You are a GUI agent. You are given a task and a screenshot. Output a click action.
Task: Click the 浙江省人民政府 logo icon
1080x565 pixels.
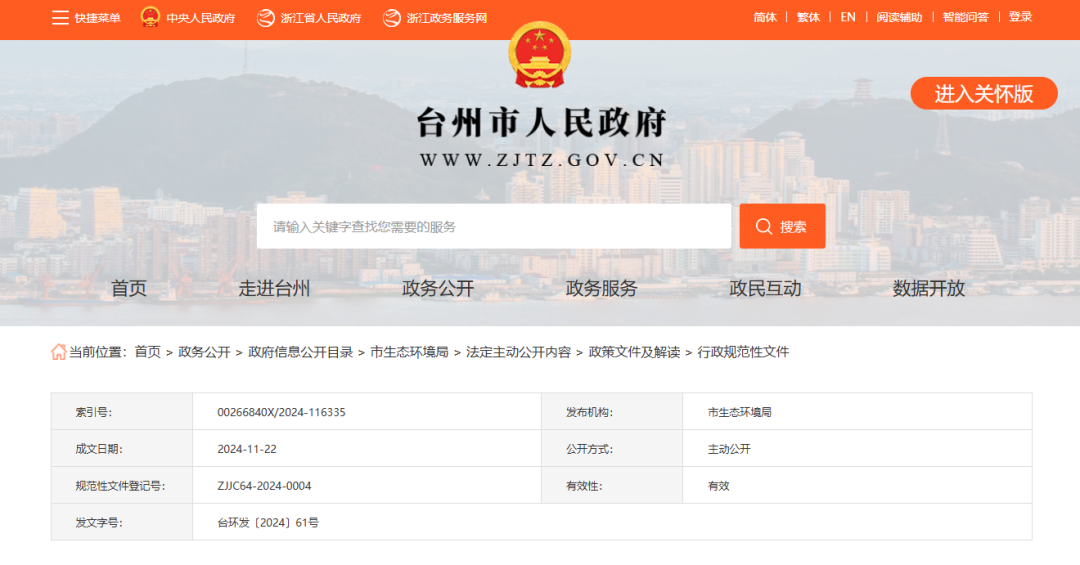tap(265, 18)
